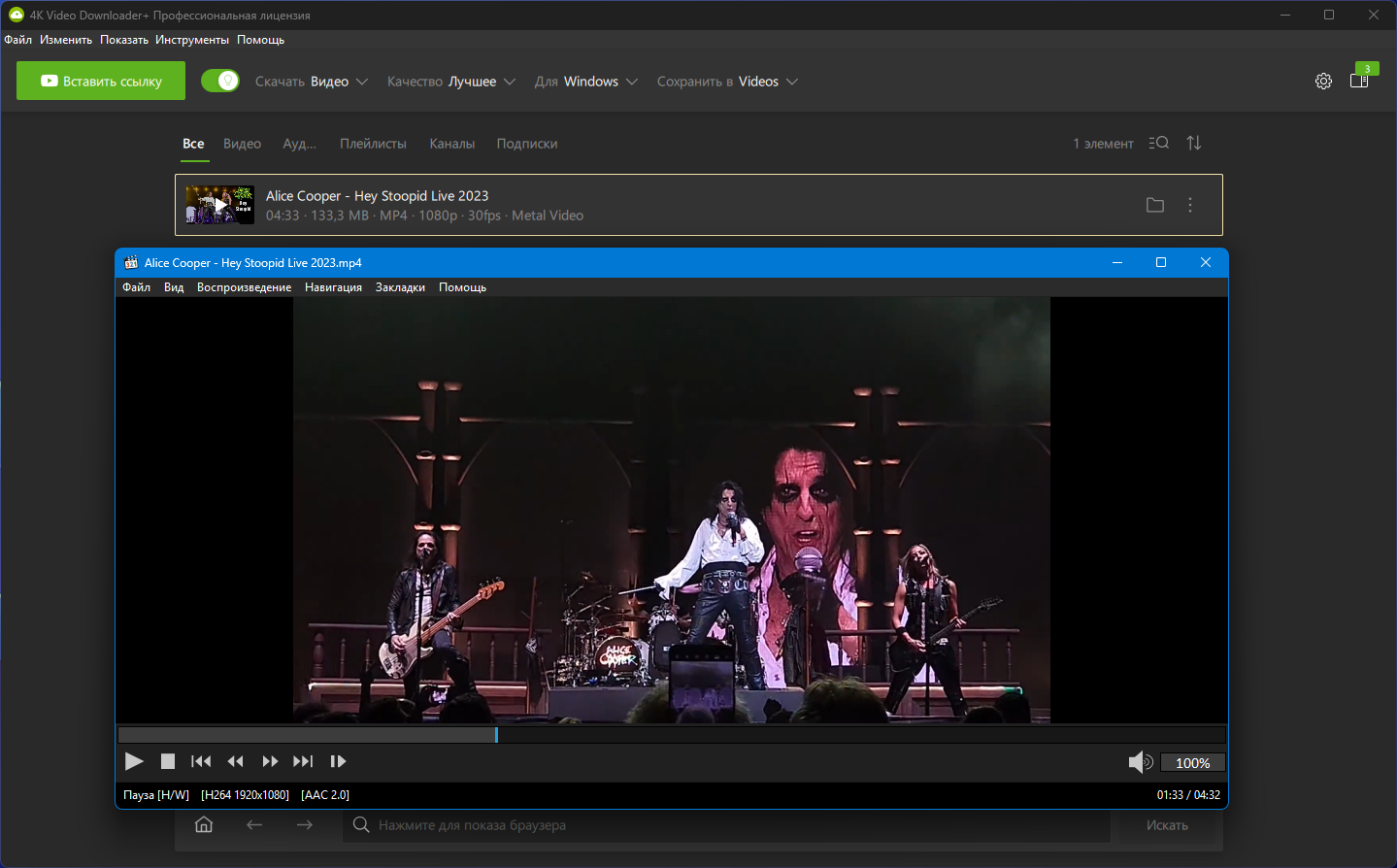Screen dimensions: 1397x868
Task: Skip to next track in the player
Action: pos(303,762)
